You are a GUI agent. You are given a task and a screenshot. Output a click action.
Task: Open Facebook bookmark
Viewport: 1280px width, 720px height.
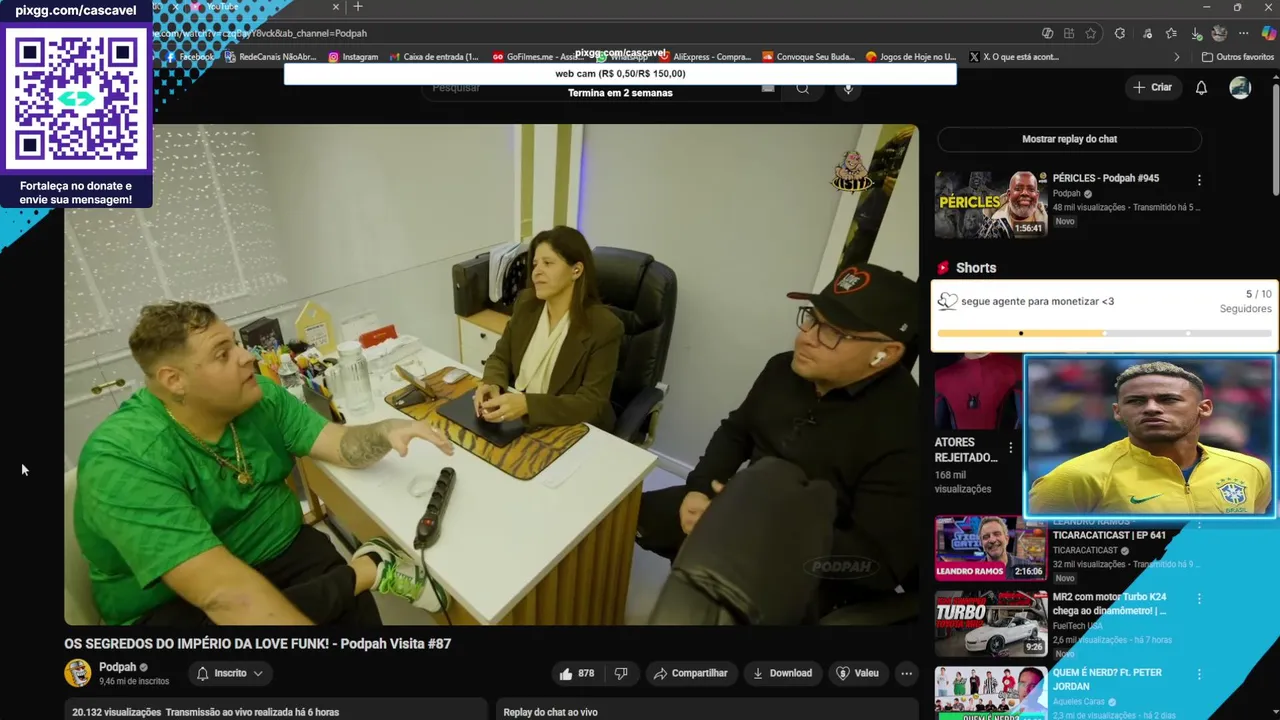[x=190, y=57]
